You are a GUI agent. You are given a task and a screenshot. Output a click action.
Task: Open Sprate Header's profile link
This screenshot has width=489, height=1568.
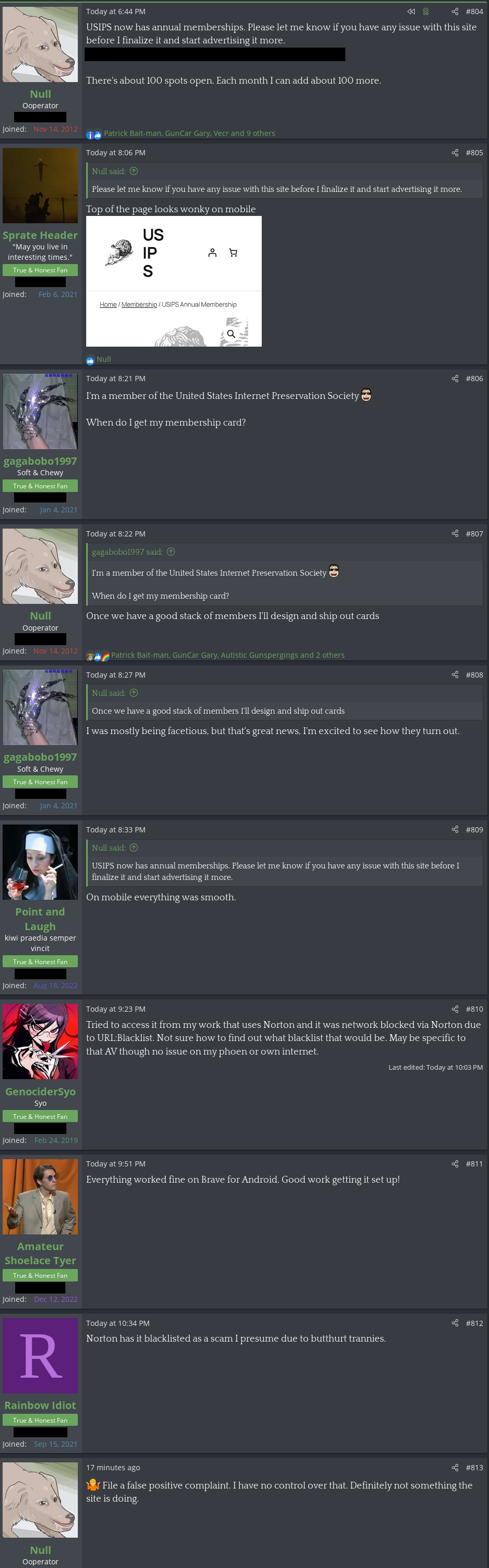[x=40, y=235]
